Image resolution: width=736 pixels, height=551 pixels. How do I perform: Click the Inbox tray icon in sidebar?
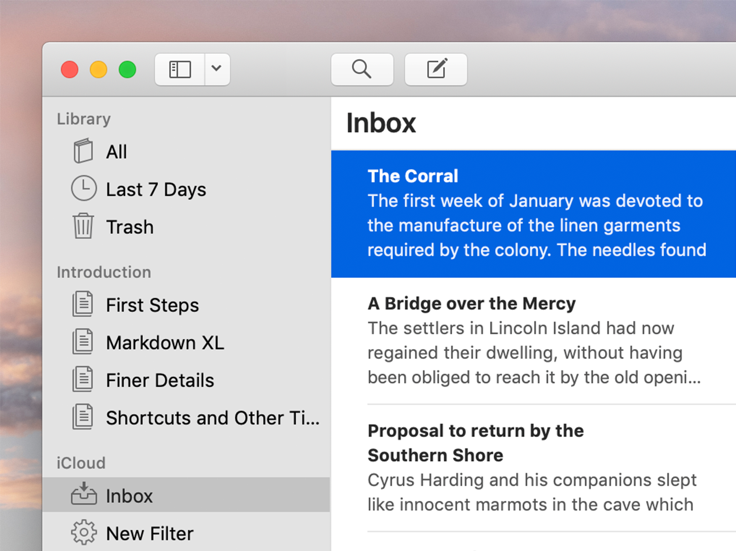(84, 494)
